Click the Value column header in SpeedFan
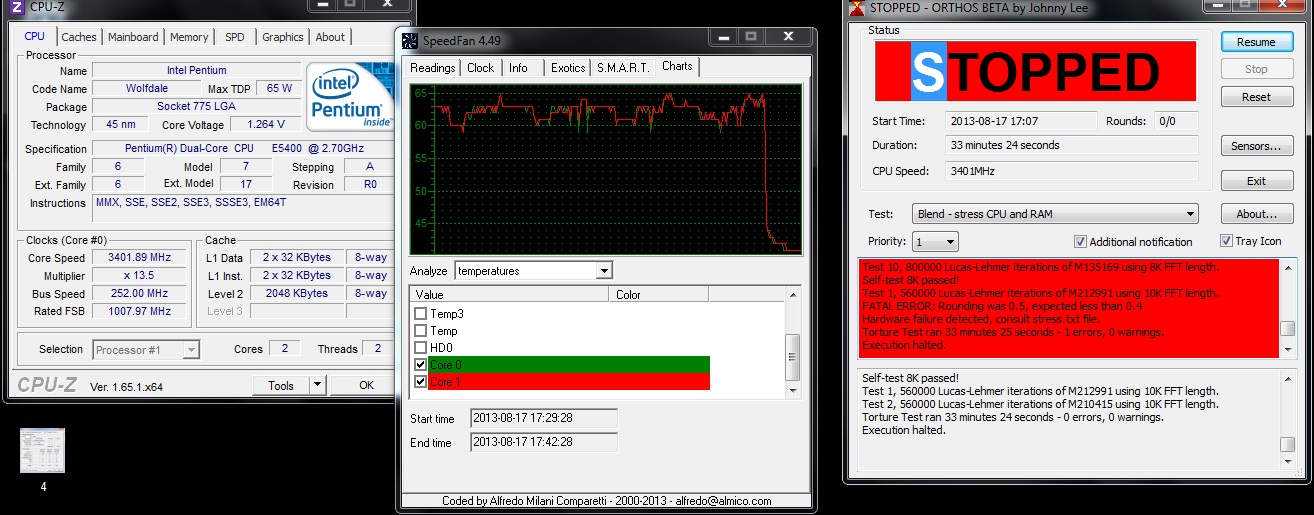This screenshot has height=515, width=1314. [510, 295]
